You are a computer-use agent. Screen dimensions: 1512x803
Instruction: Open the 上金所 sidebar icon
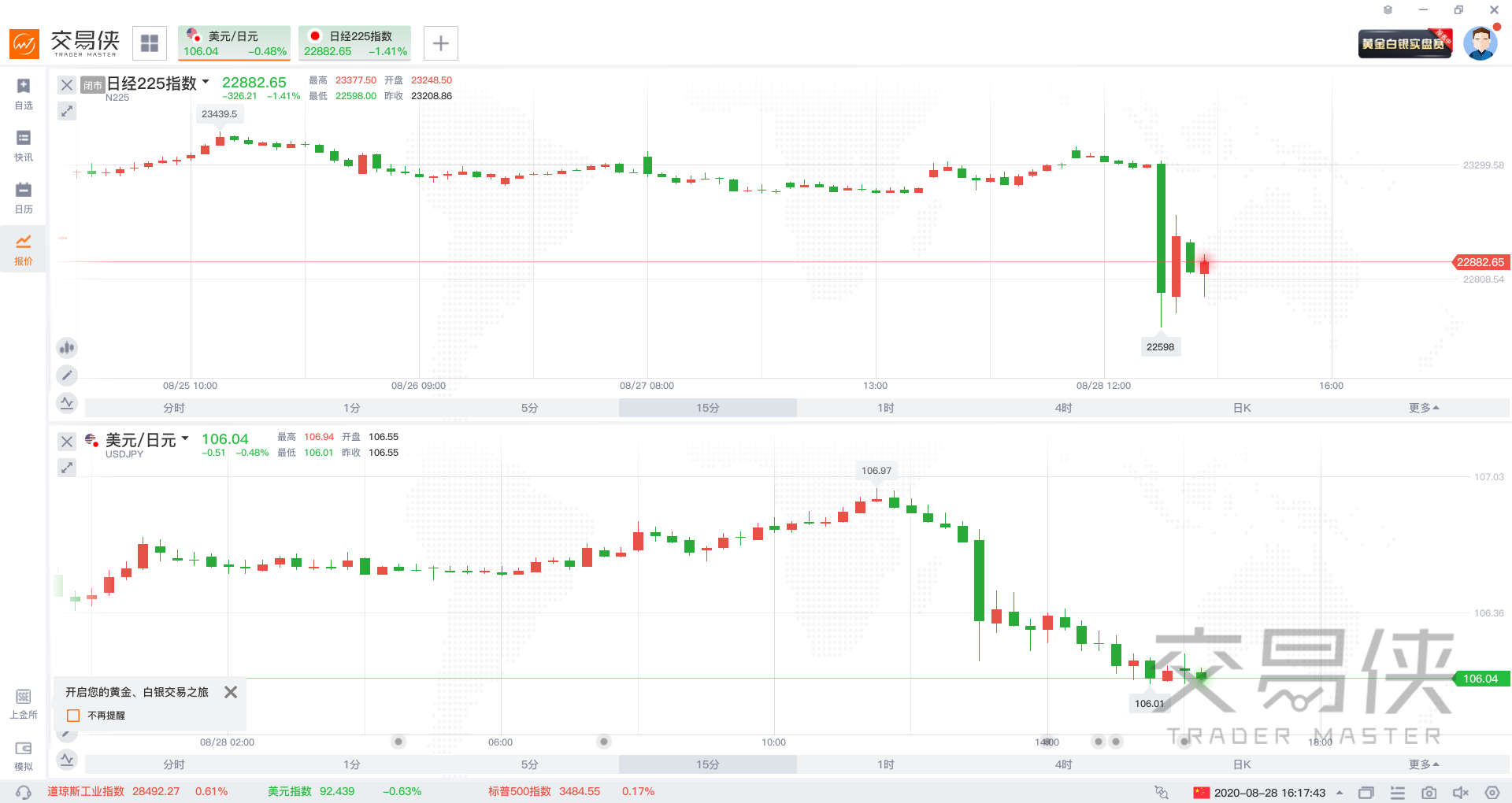(24, 704)
